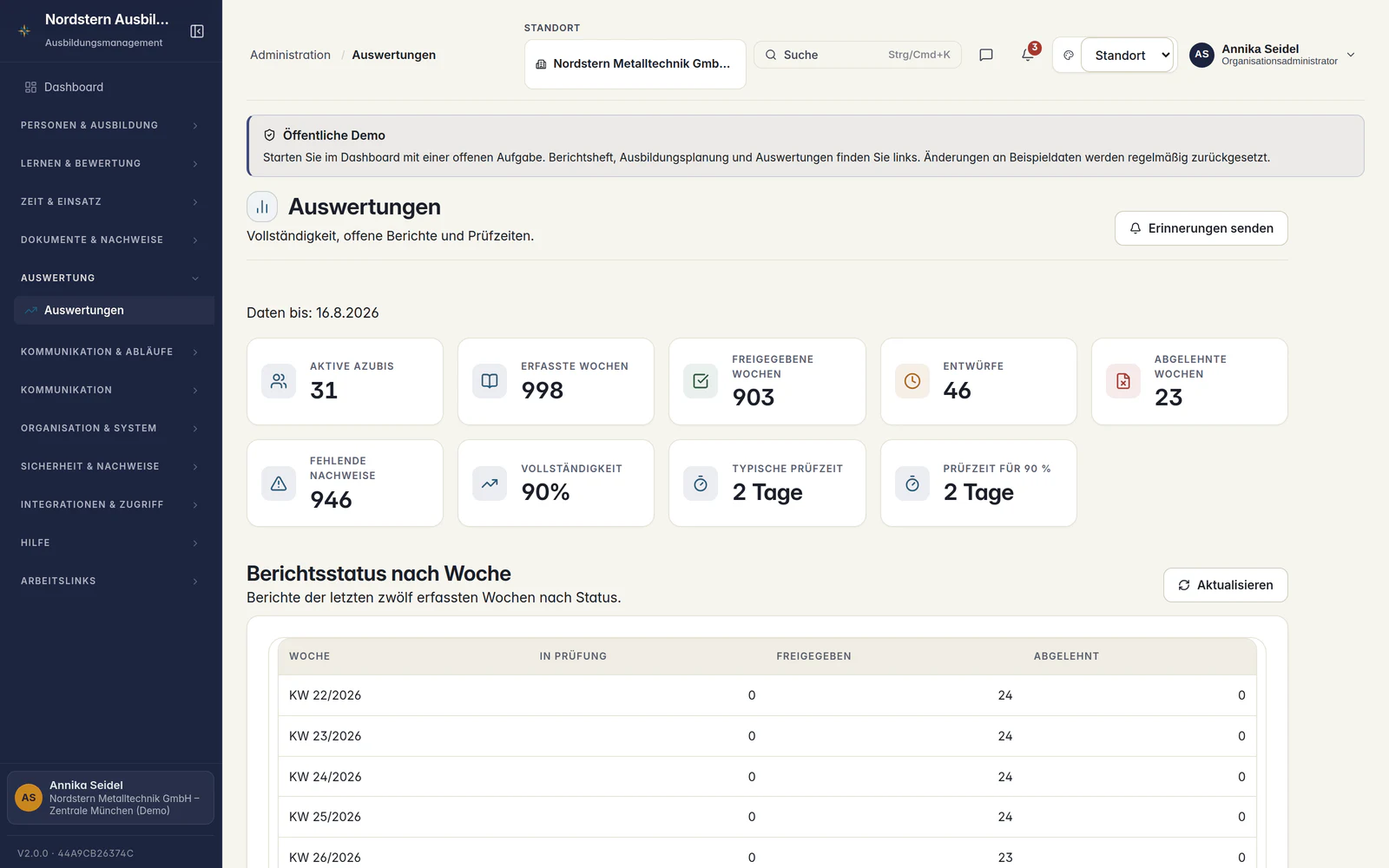Click the Entwürfe clock icon
1389x868 pixels.
tap(912, 381)
